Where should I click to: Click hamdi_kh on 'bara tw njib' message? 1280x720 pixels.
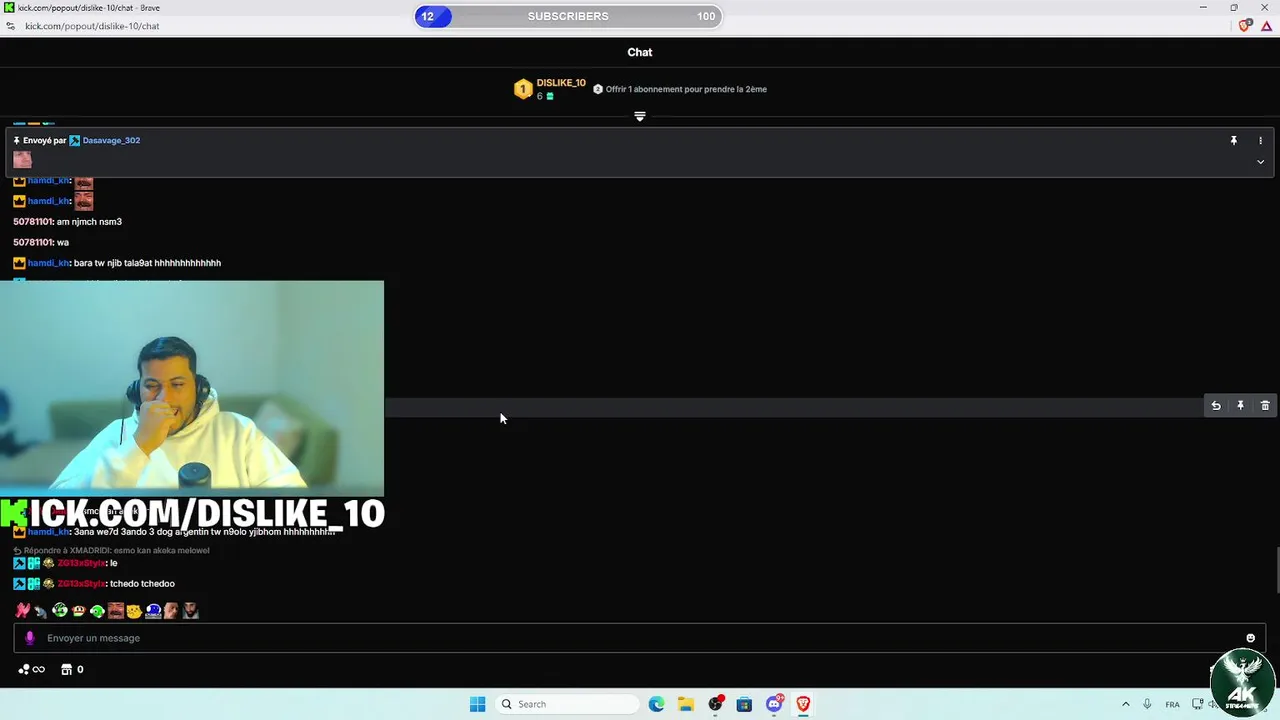pos(49,263)
